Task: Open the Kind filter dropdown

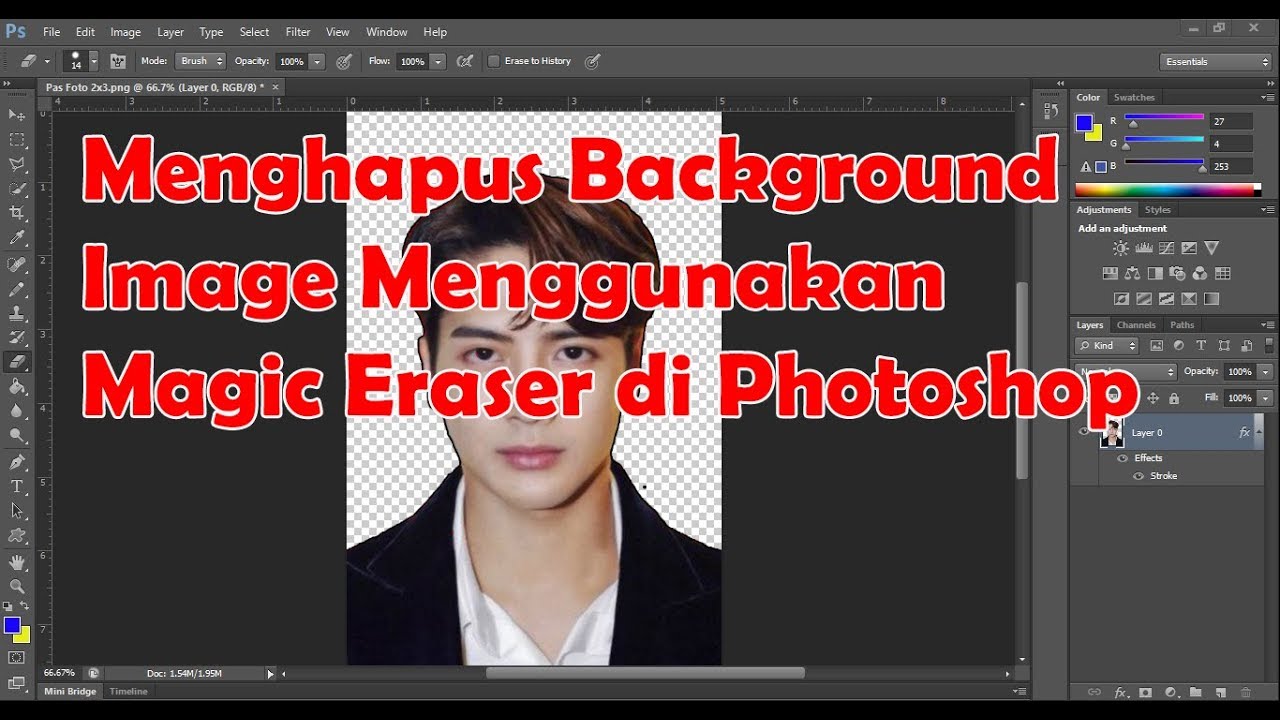Action: [1107, 345]
